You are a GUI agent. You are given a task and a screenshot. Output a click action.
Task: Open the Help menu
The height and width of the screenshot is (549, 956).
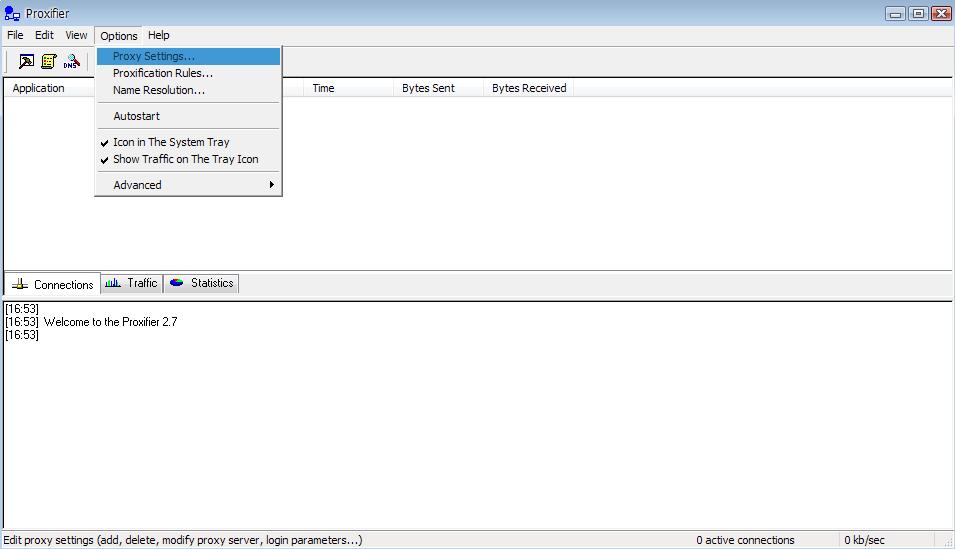pos(159,35)
